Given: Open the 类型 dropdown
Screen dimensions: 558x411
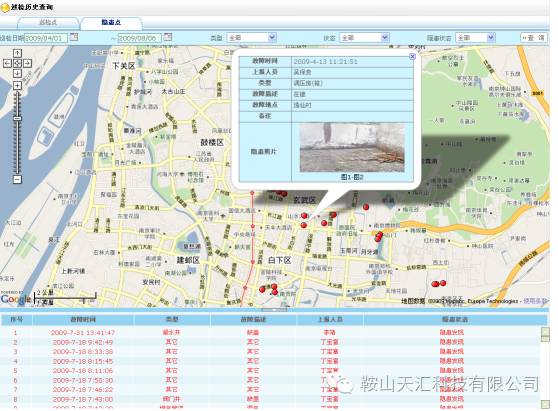Looking at the screenshot, I should point(251,37).
